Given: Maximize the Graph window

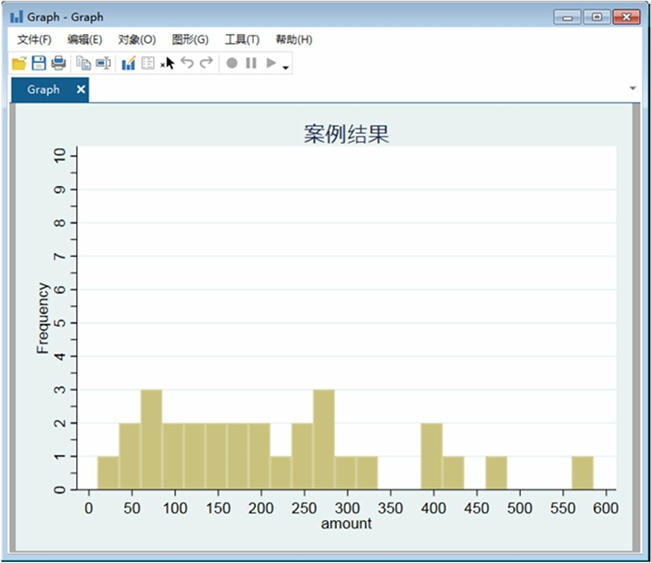Looking at the screenshot, I should point(597,17).
